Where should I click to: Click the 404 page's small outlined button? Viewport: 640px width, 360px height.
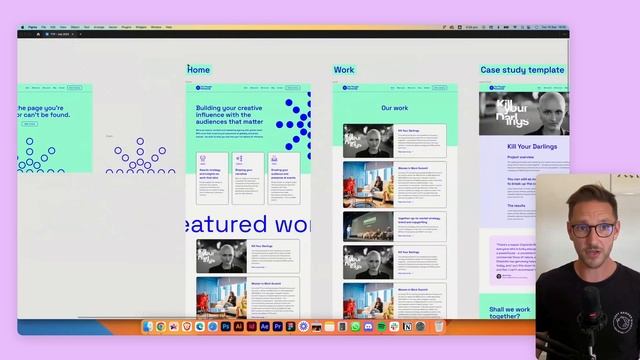[x=29, y=124]
